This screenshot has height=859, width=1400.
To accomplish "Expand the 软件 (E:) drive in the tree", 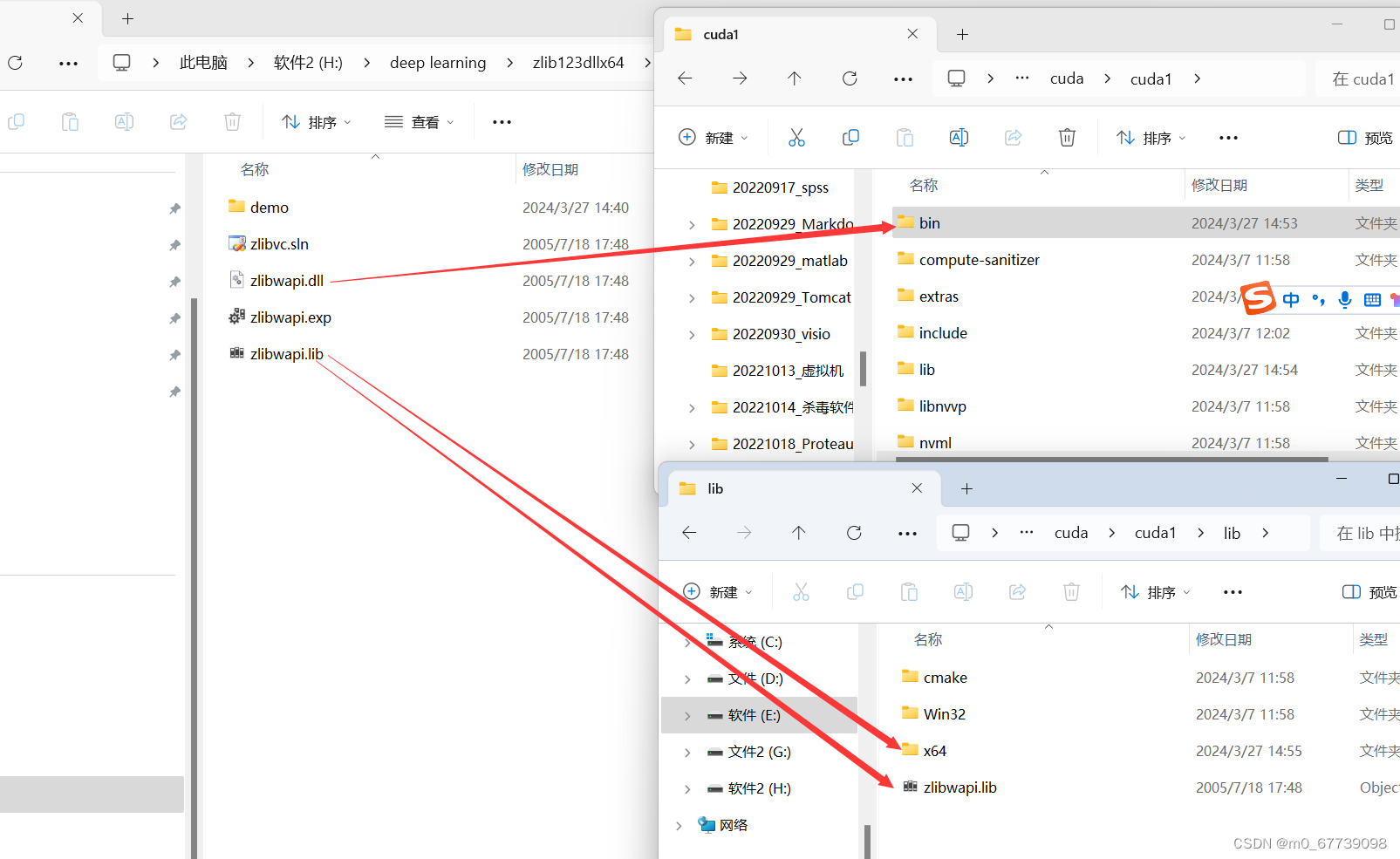I will tap(687, 715).
